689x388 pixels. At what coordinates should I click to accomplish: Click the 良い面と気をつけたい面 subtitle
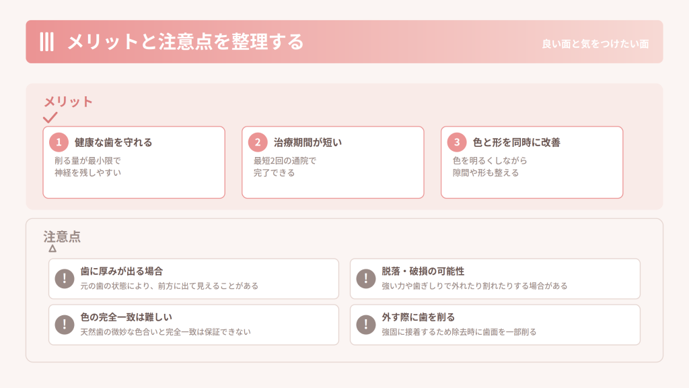595,44
